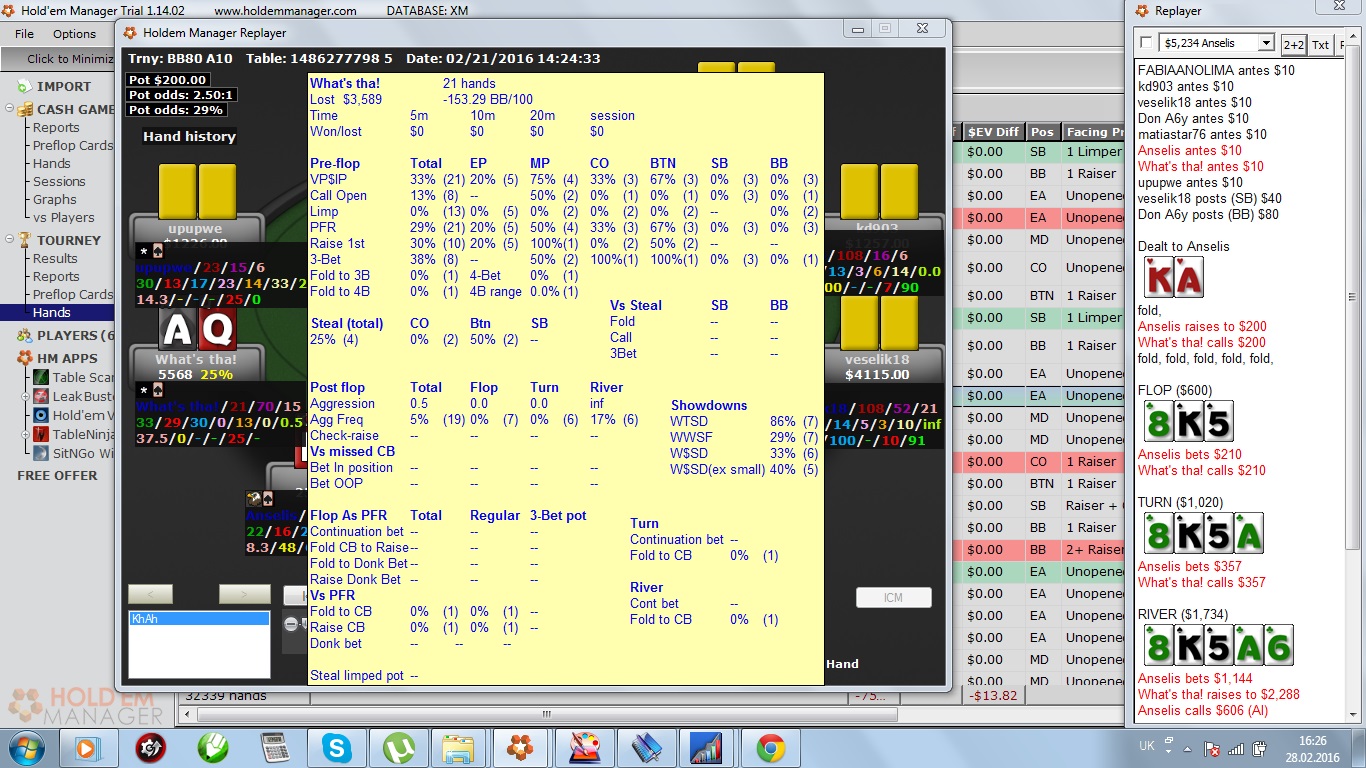Switch to Holdem Manager taskbar icon
This screenshot has width=1366, height=768.
point(520,747)
